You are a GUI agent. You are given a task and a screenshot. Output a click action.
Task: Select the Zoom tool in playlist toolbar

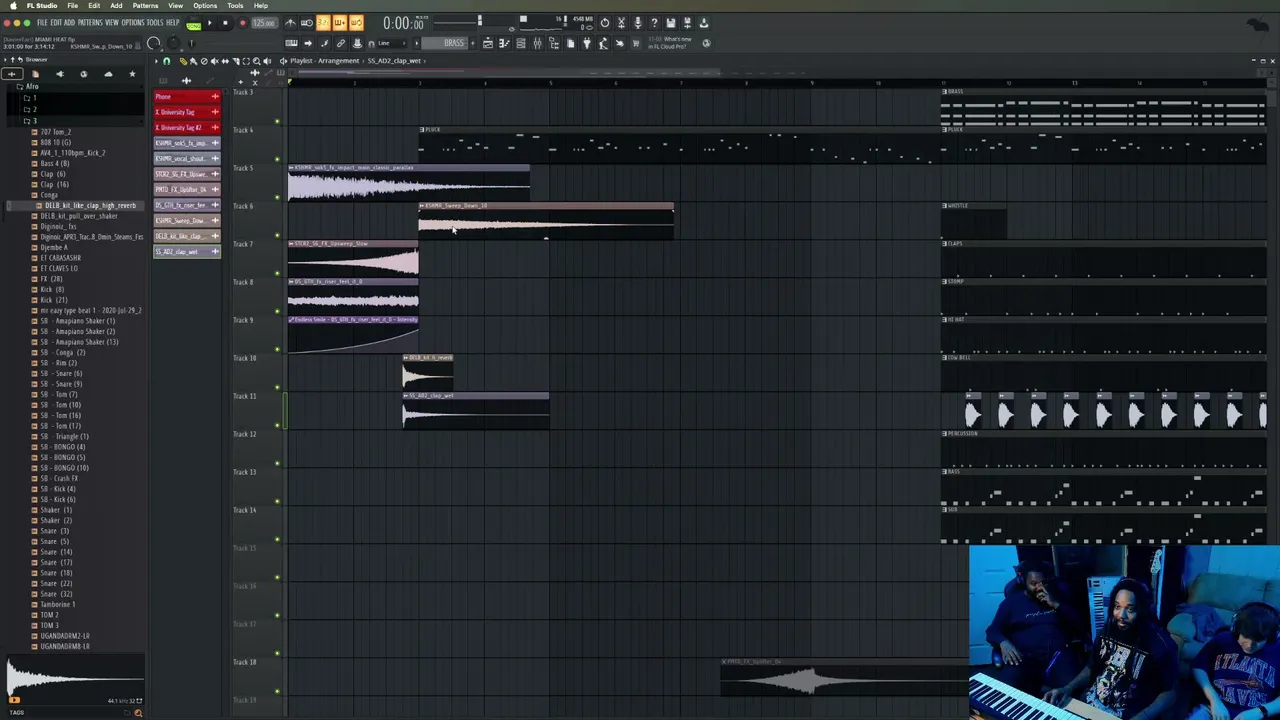[256, 61]
